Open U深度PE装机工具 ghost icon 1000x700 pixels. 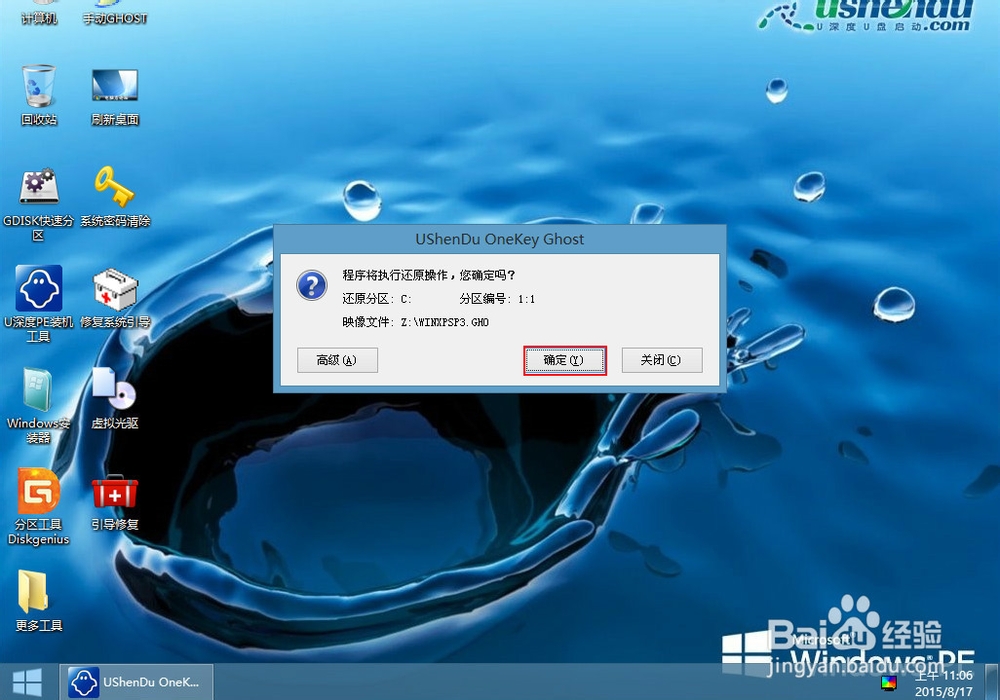(38, 303)
